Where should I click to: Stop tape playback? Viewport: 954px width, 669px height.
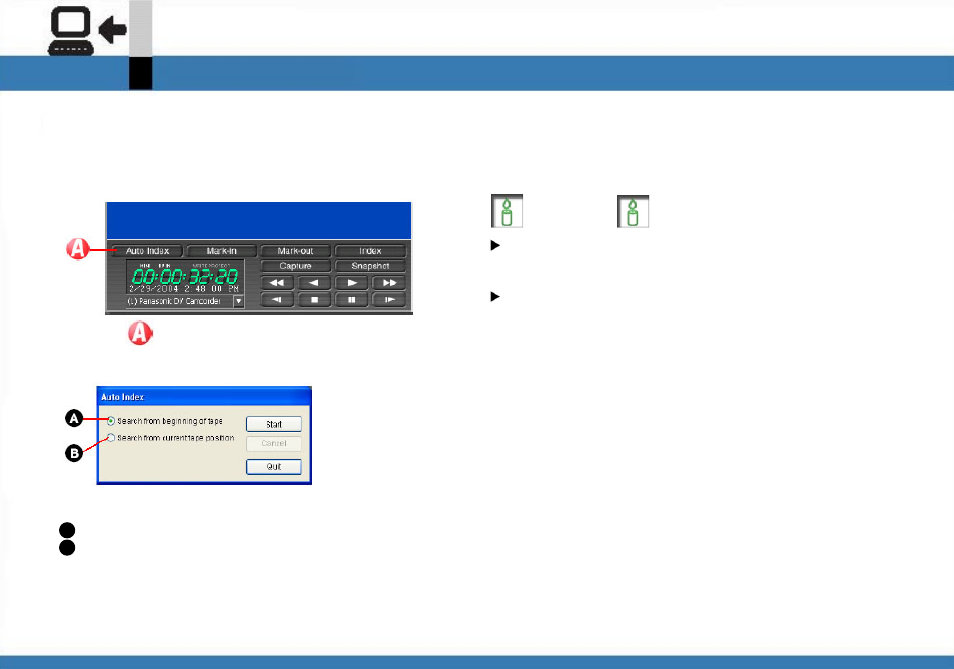coord(314,299)
